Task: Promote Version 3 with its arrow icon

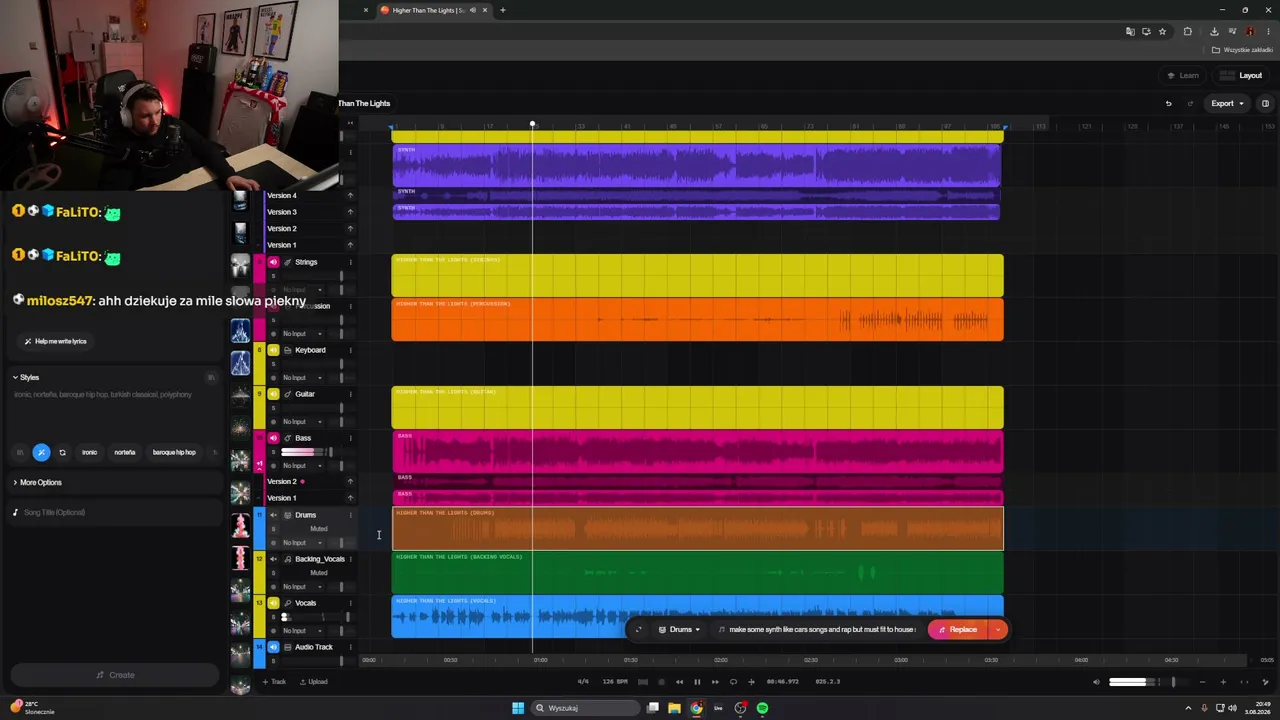Action: click(x=350, y=212)
